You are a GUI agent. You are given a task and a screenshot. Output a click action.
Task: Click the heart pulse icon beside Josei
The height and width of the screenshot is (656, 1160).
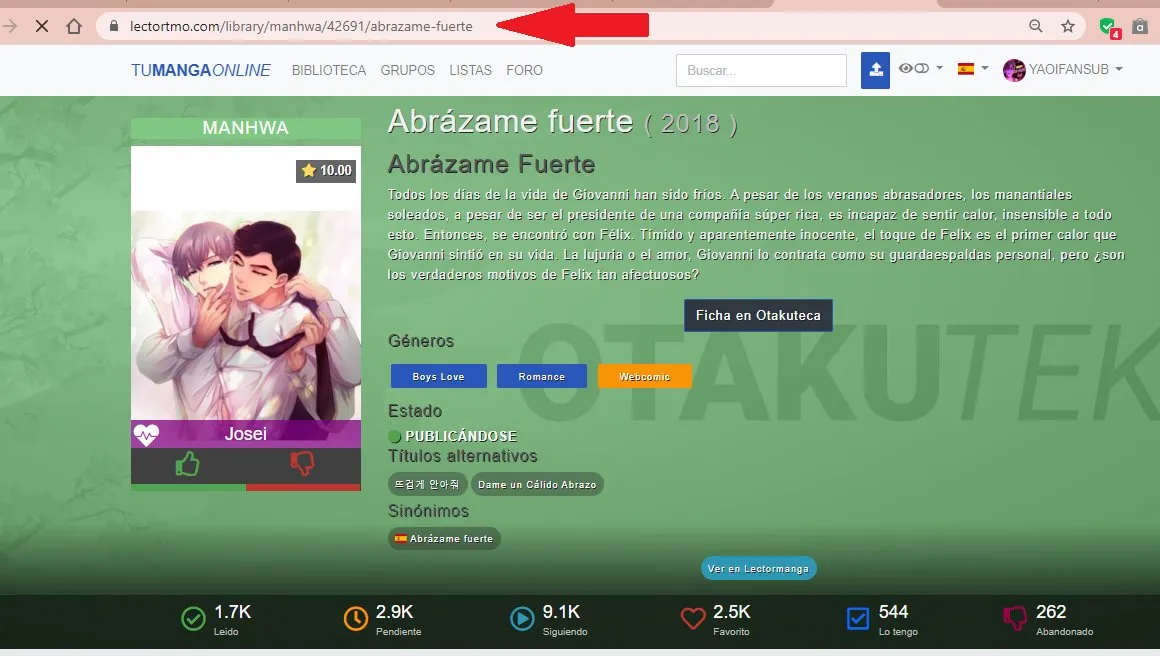point(146,434)
